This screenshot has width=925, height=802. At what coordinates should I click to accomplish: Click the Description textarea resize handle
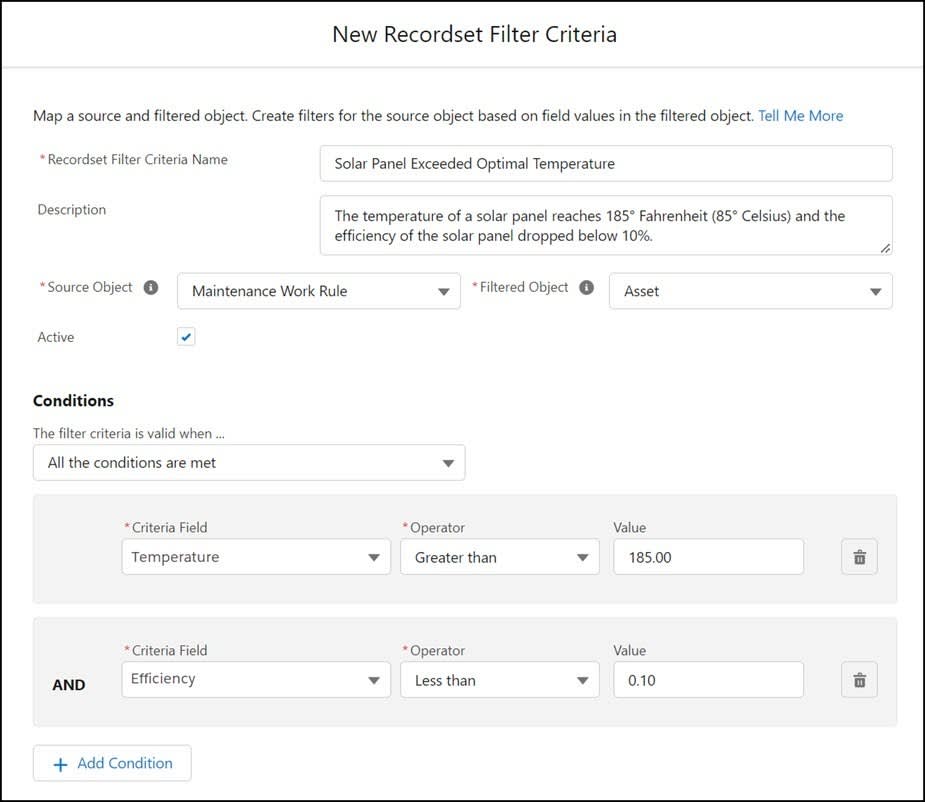(885, 248)
